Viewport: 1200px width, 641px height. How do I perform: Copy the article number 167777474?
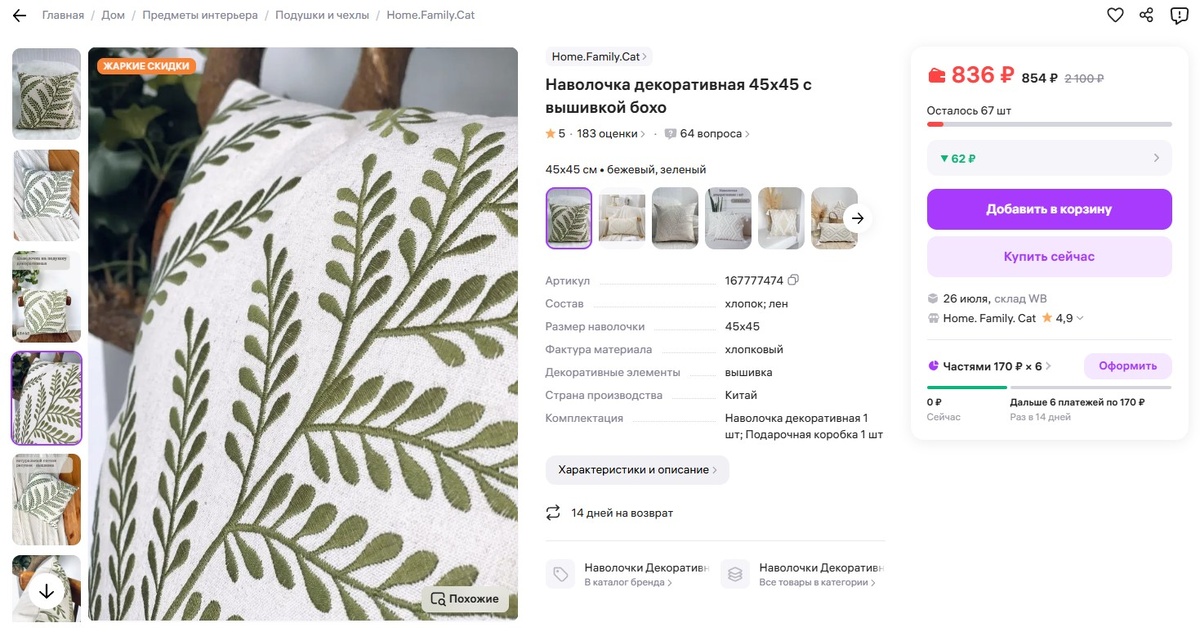(x=793, y=281)
